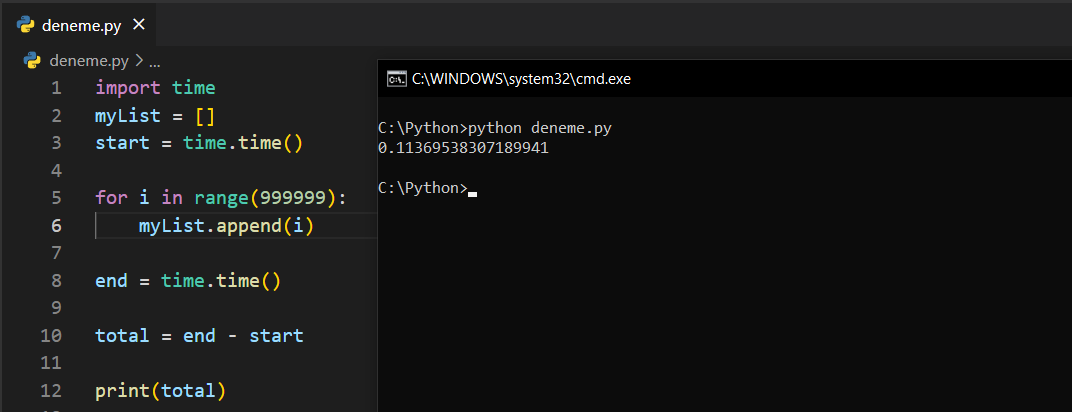Click the total = end - start line
Viewport: 1072px width, 412px height.
point(198,335)
